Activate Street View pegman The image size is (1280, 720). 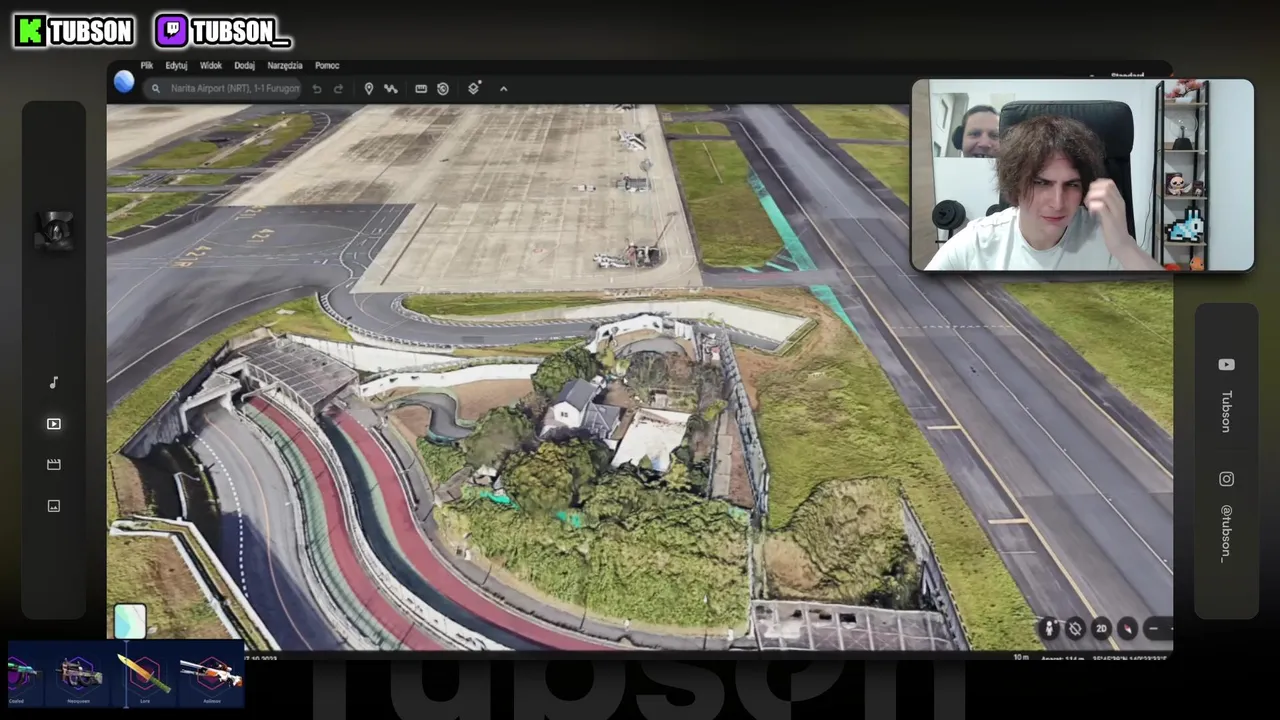click(x=1049, y=628)
